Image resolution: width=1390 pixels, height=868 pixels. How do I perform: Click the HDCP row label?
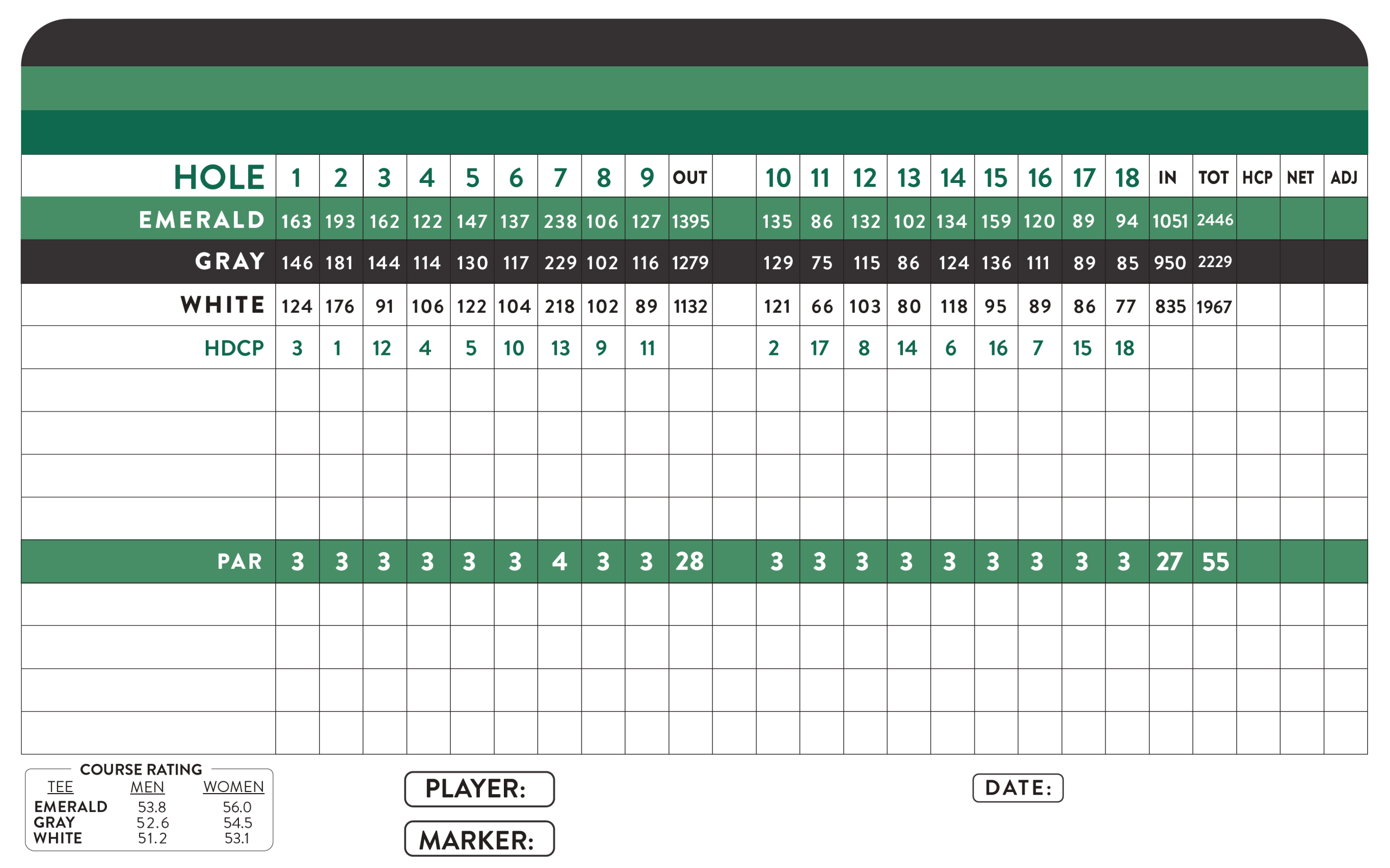(233, 348)
